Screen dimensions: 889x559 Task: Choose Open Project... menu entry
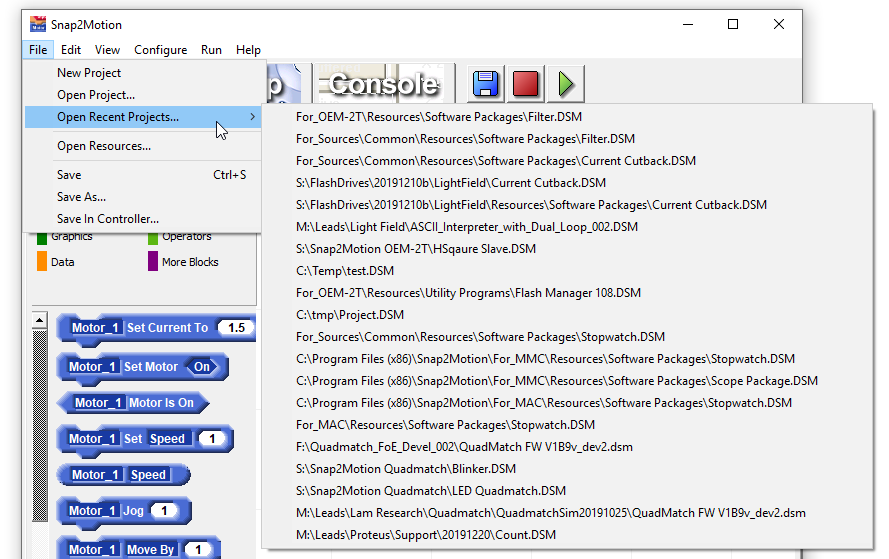click(142, 95)
